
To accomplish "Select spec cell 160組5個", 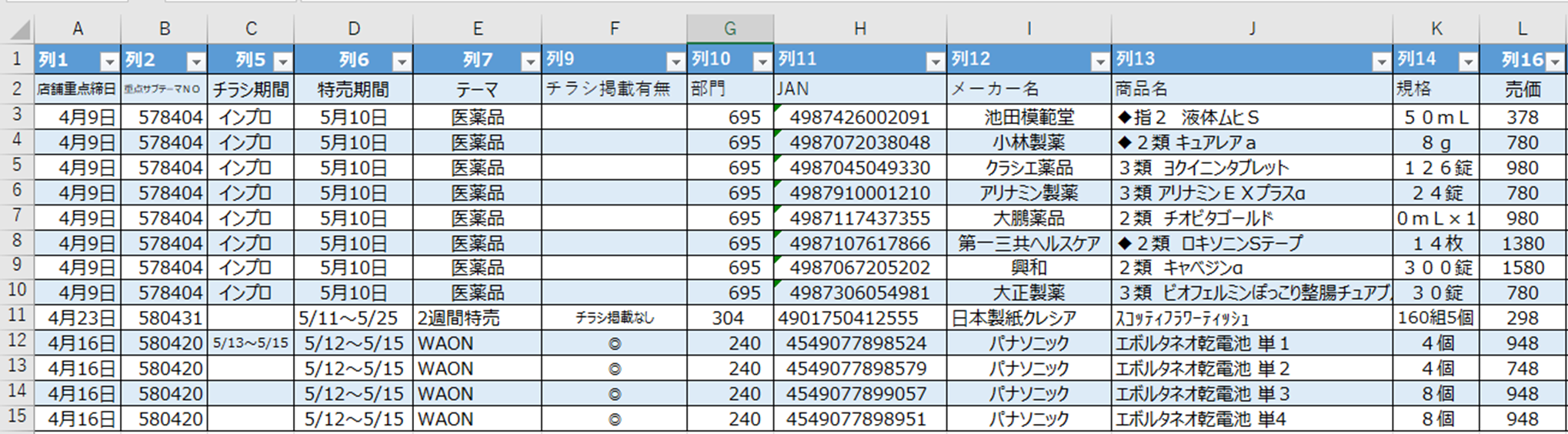I will pos(1436,318).
